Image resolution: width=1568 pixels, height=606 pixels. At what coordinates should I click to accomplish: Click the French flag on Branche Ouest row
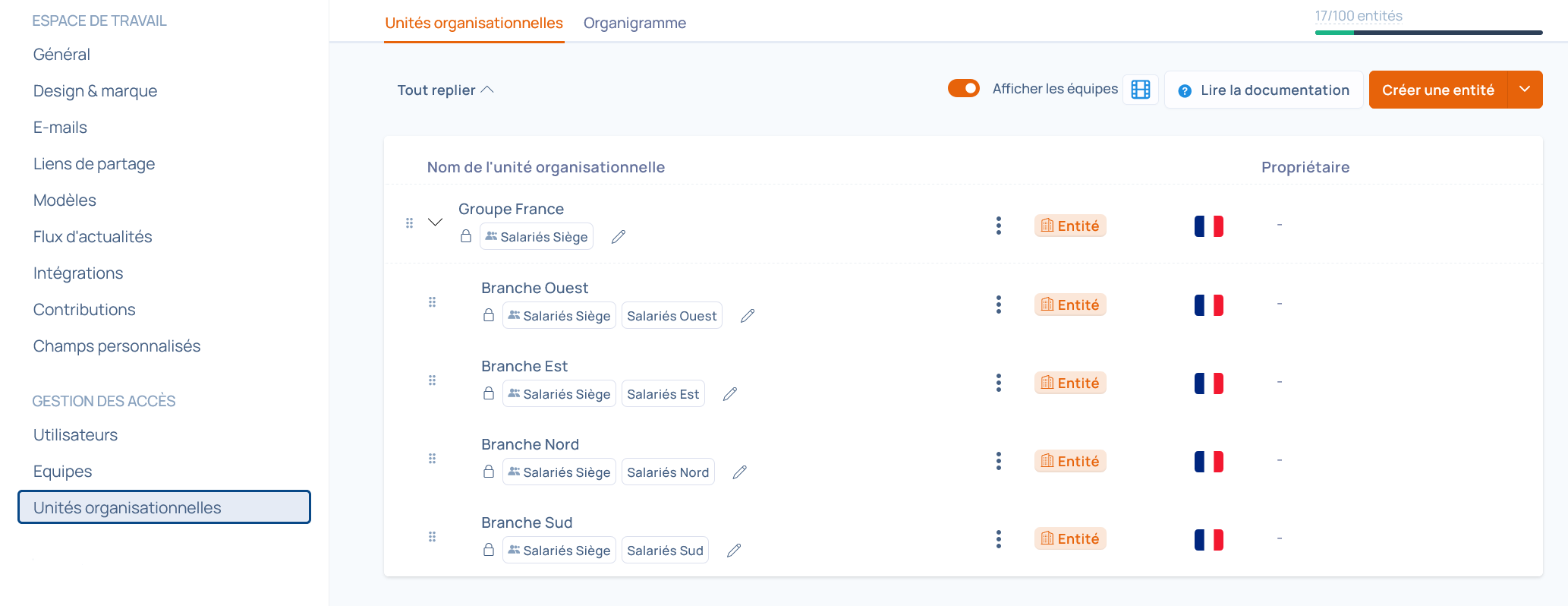click(1208, 305)
